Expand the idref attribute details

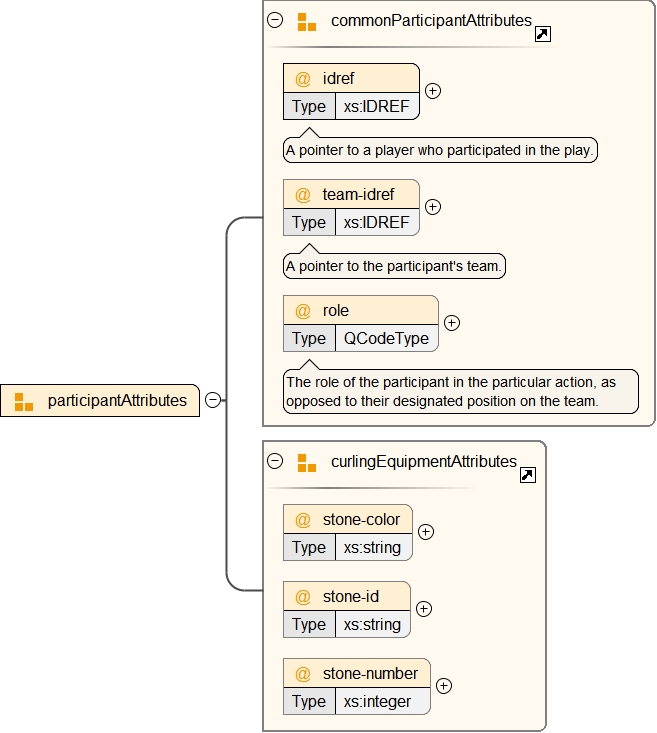(x=433, y=91)
